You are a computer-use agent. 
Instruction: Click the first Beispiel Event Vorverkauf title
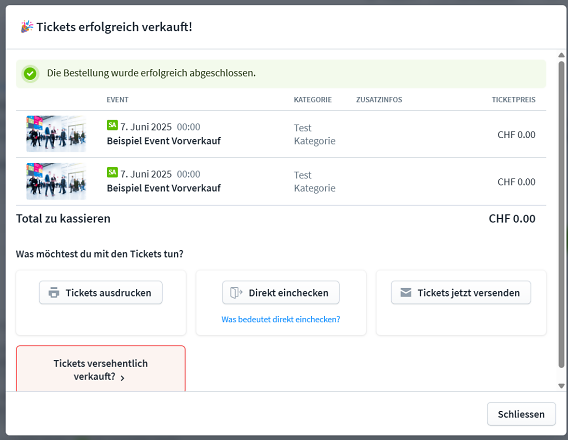click(x=164, y=141)
